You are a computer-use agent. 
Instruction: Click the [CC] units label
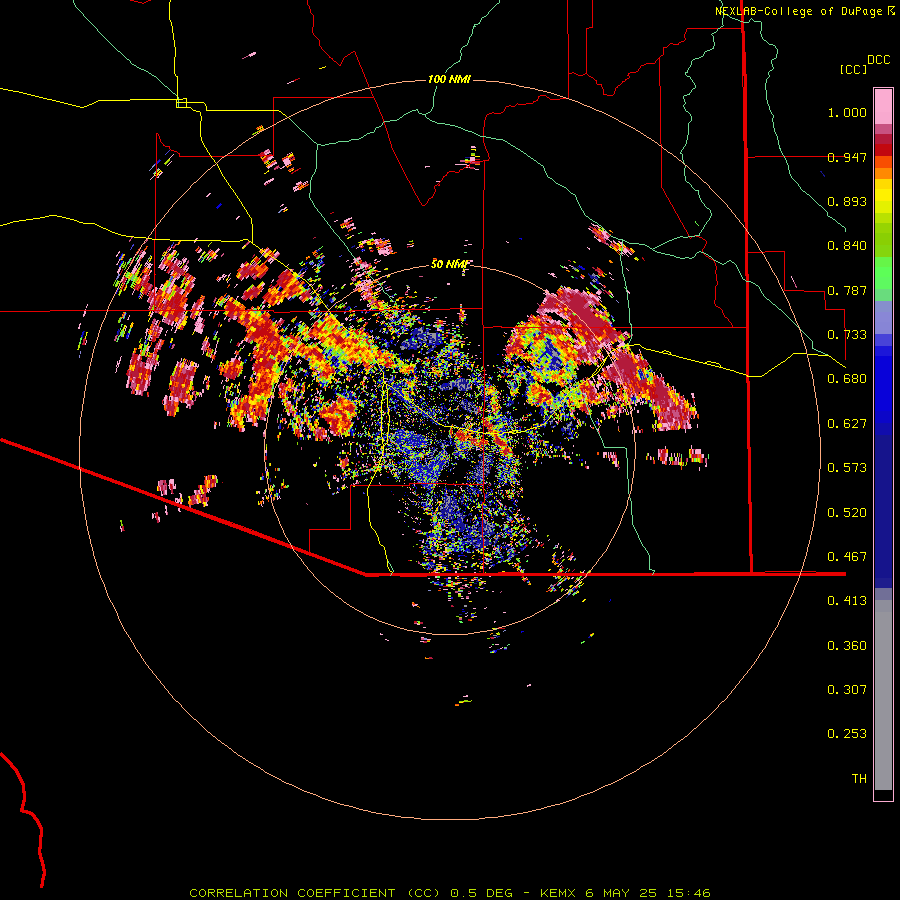pyautogui.click(x=853, y=69)
